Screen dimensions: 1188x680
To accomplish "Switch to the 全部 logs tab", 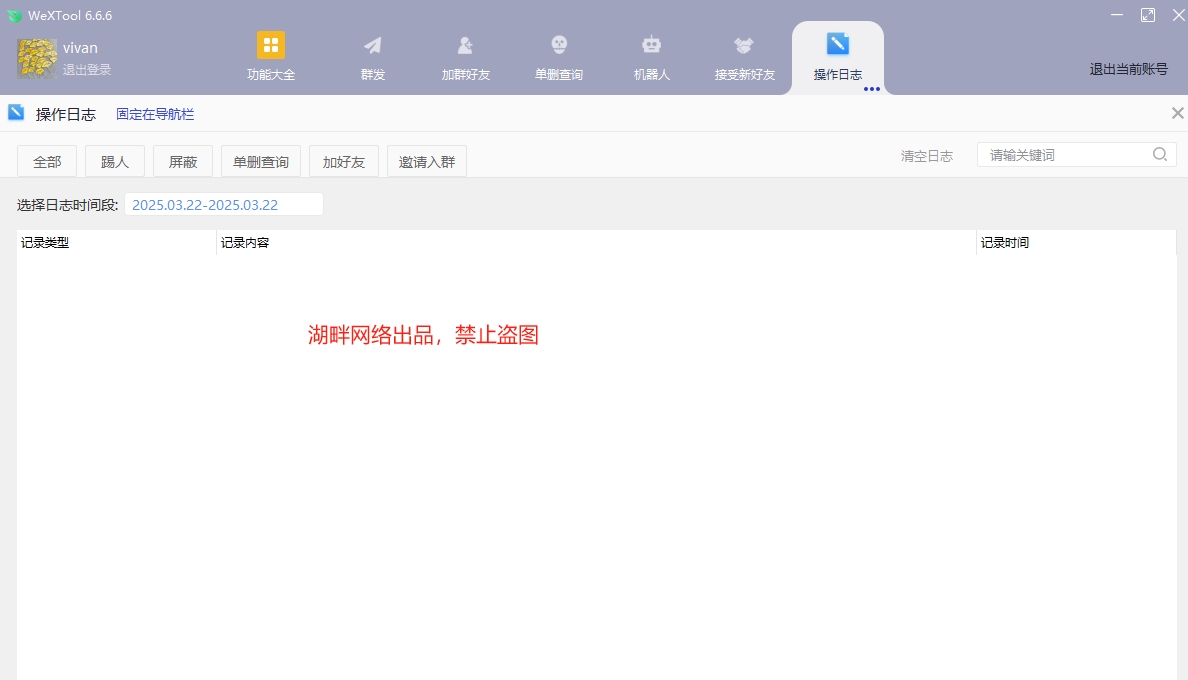I will 46,160.
